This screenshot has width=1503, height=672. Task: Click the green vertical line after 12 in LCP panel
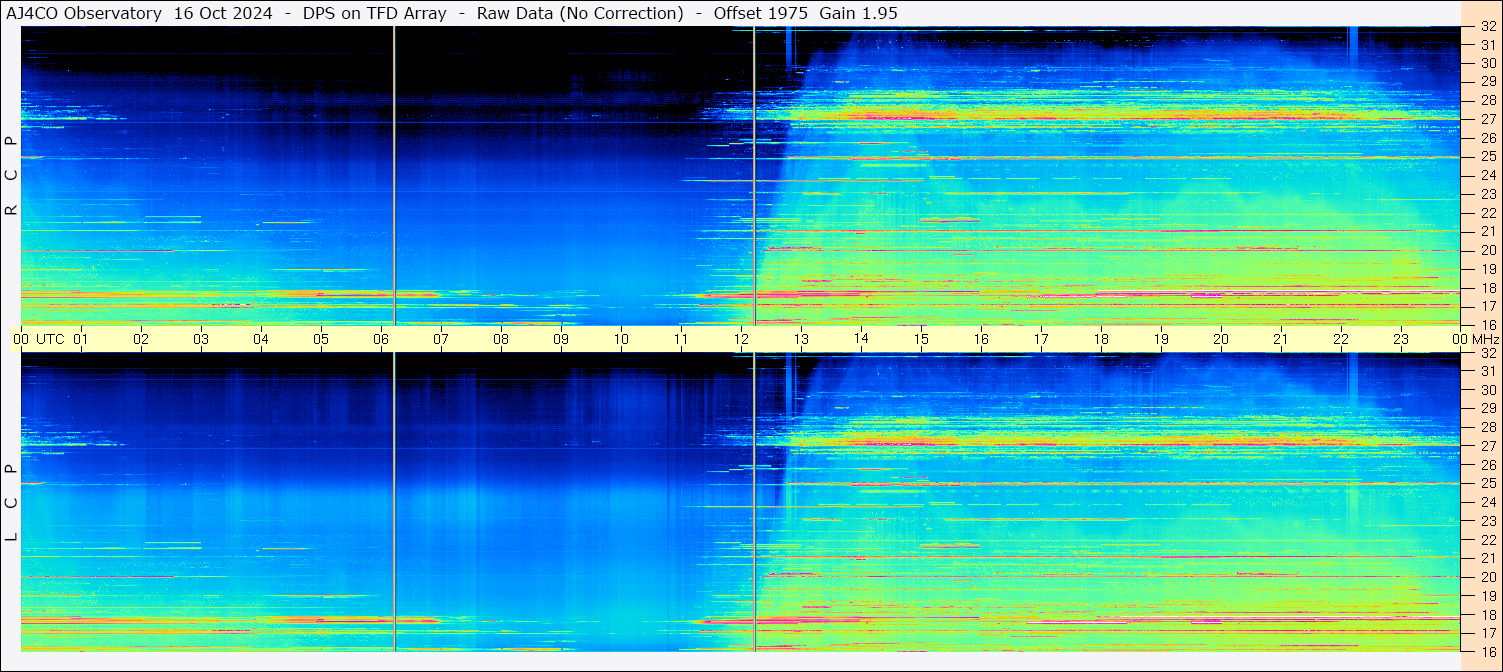754,500
